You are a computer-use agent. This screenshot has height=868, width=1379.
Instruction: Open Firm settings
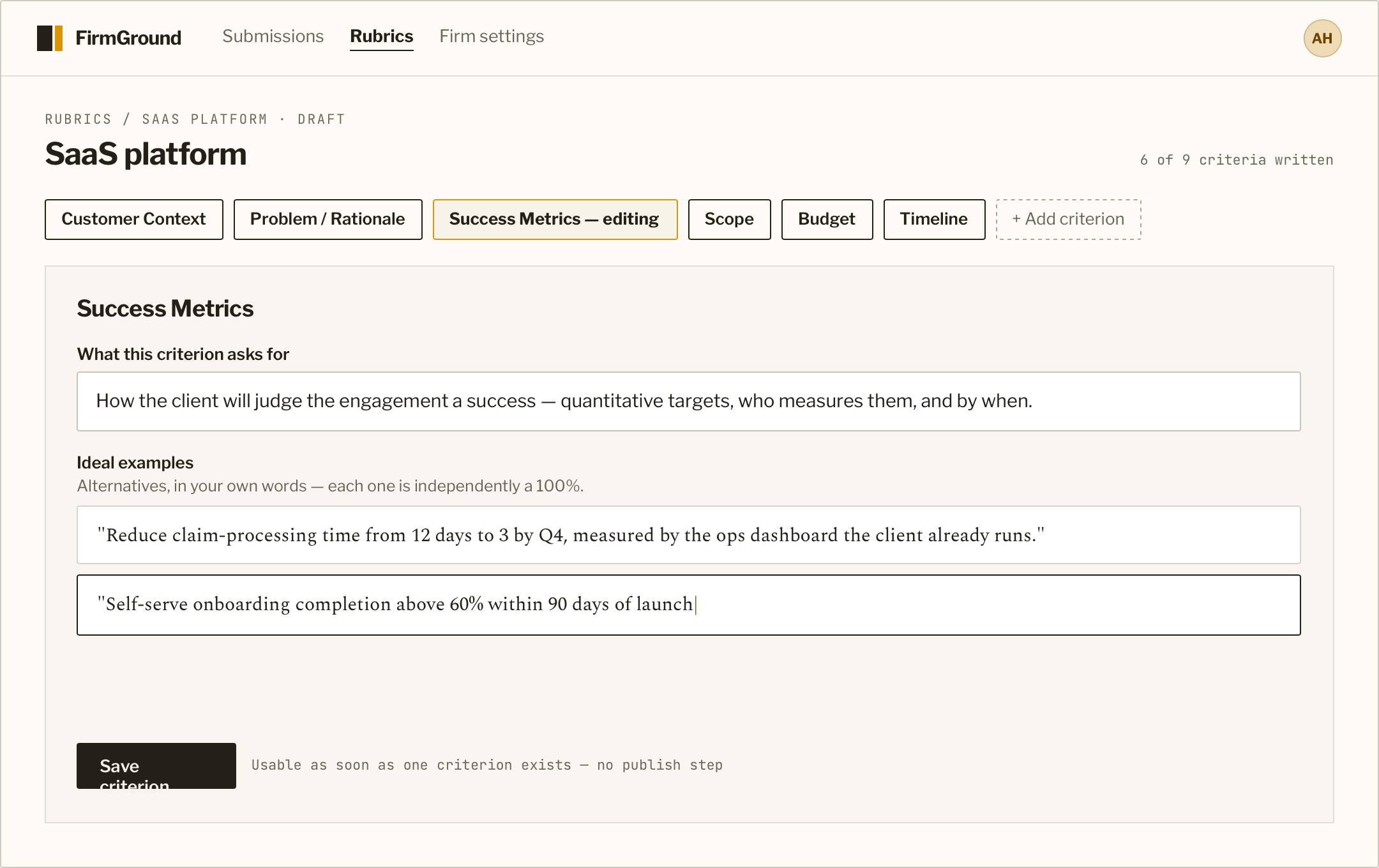492,36
